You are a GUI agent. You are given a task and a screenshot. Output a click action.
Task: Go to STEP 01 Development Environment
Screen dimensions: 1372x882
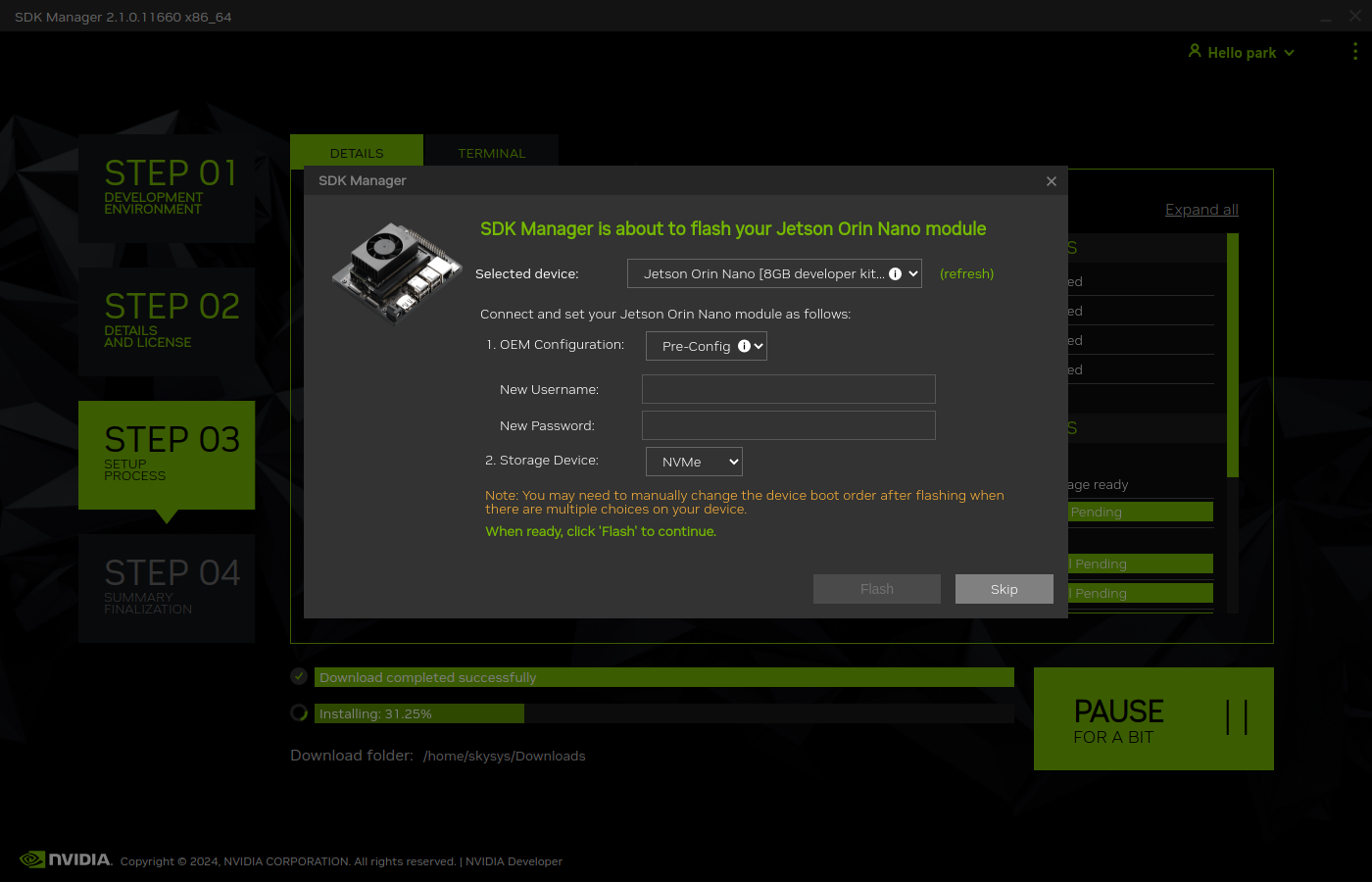pos(167,188)
